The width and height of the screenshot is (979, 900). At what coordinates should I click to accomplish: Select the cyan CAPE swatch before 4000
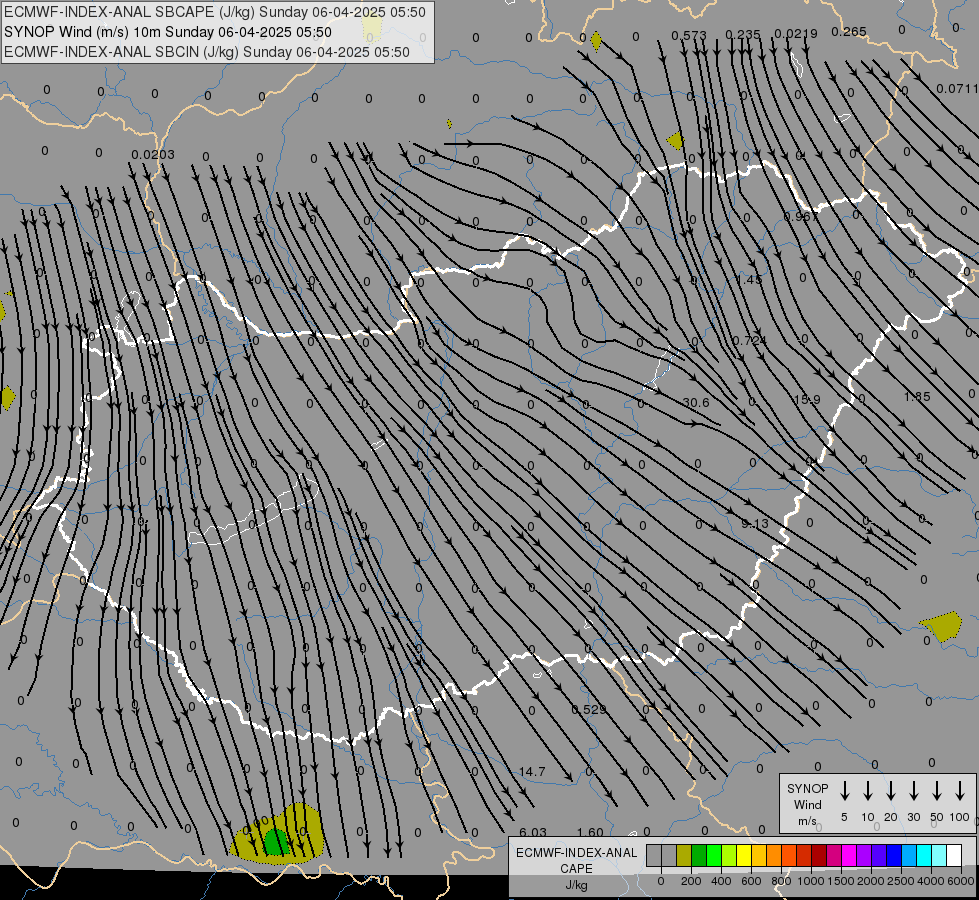[x=923, y=856]
